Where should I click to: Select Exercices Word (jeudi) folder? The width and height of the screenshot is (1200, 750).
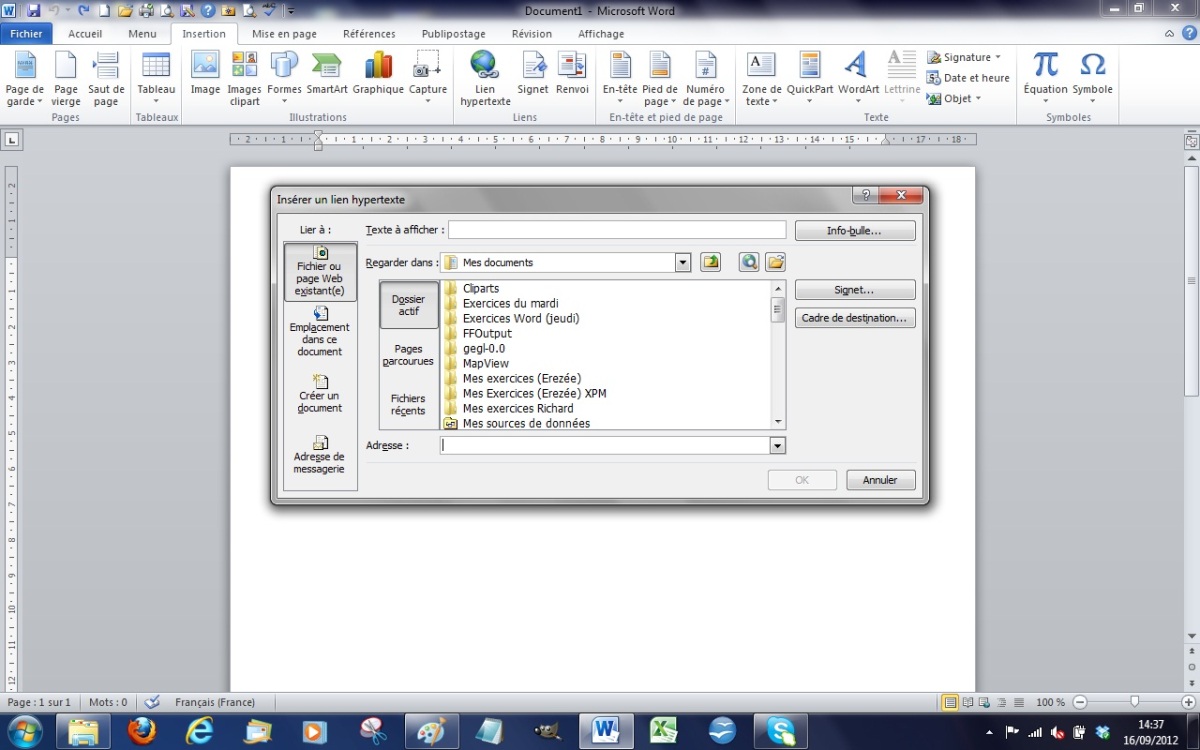(x=521, y=318)
